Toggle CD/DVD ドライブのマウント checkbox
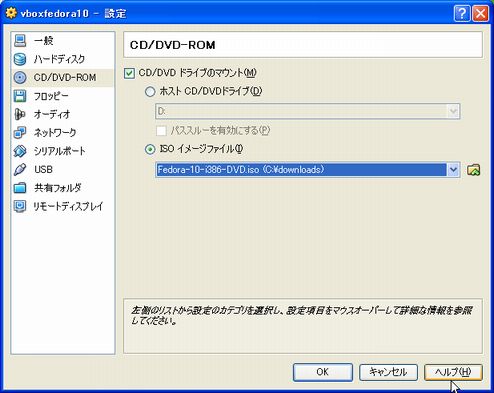Image resolution: width=494 pixels, height=393 pixels. tap(129, 73)
